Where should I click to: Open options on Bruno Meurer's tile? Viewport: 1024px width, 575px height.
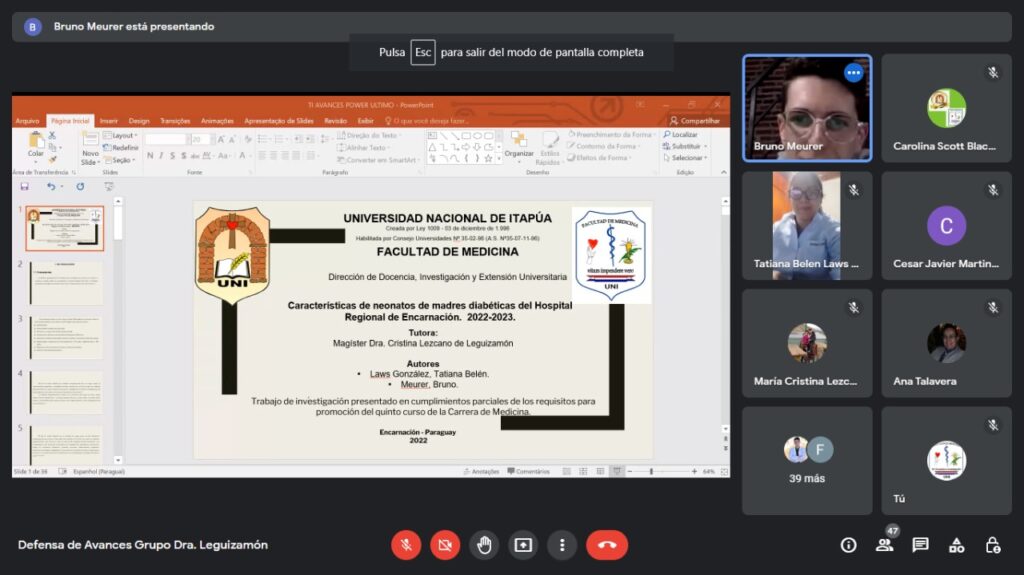coord(853,72)
